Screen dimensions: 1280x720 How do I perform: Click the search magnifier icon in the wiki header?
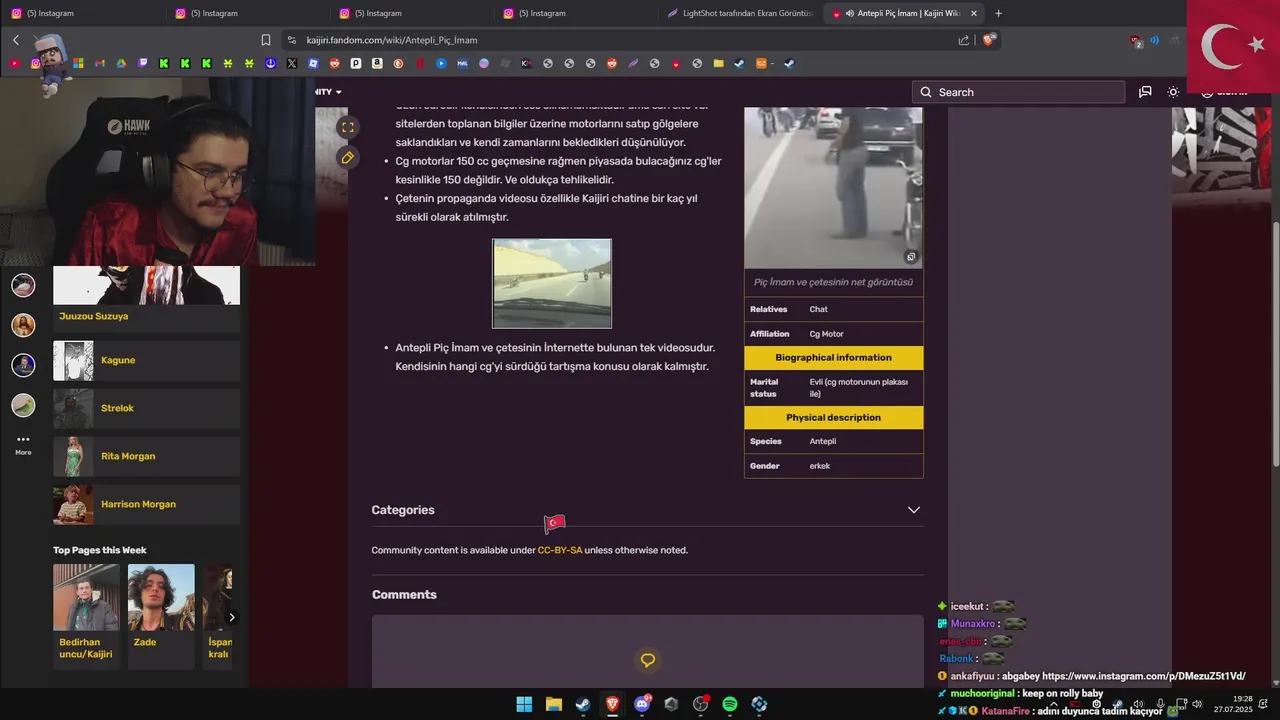click(x=926, y=92)
